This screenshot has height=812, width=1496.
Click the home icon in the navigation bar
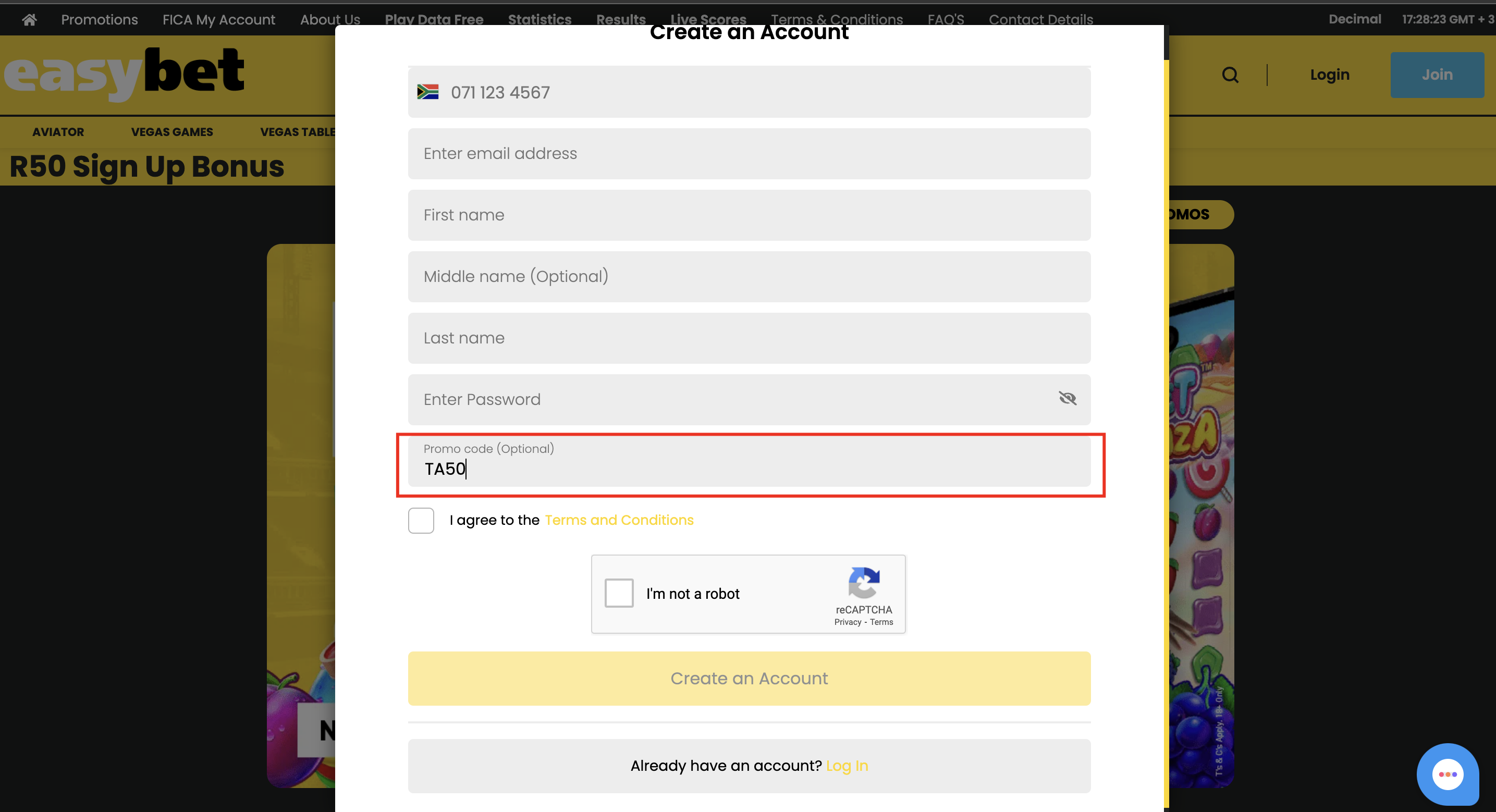pyautogui.click(x=28, y=18)
